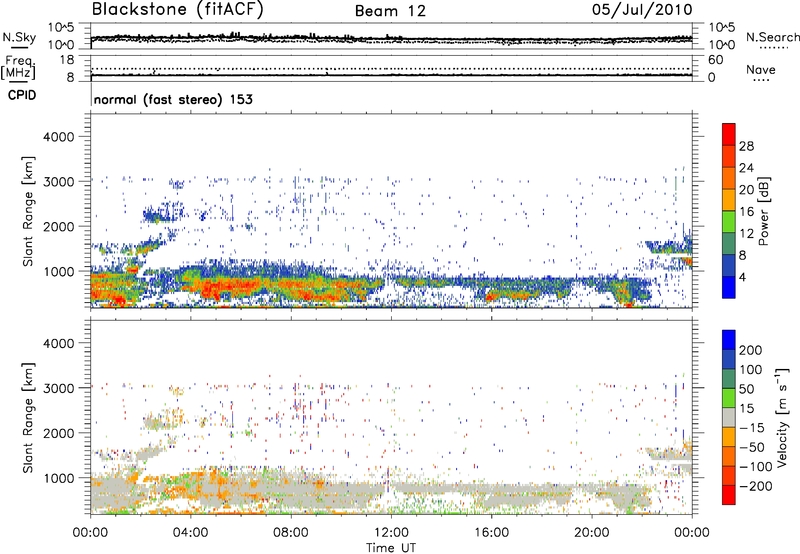Click the 'N.Search' legend label
Viewport: 800px width, 554px height.
pos(773,37)
